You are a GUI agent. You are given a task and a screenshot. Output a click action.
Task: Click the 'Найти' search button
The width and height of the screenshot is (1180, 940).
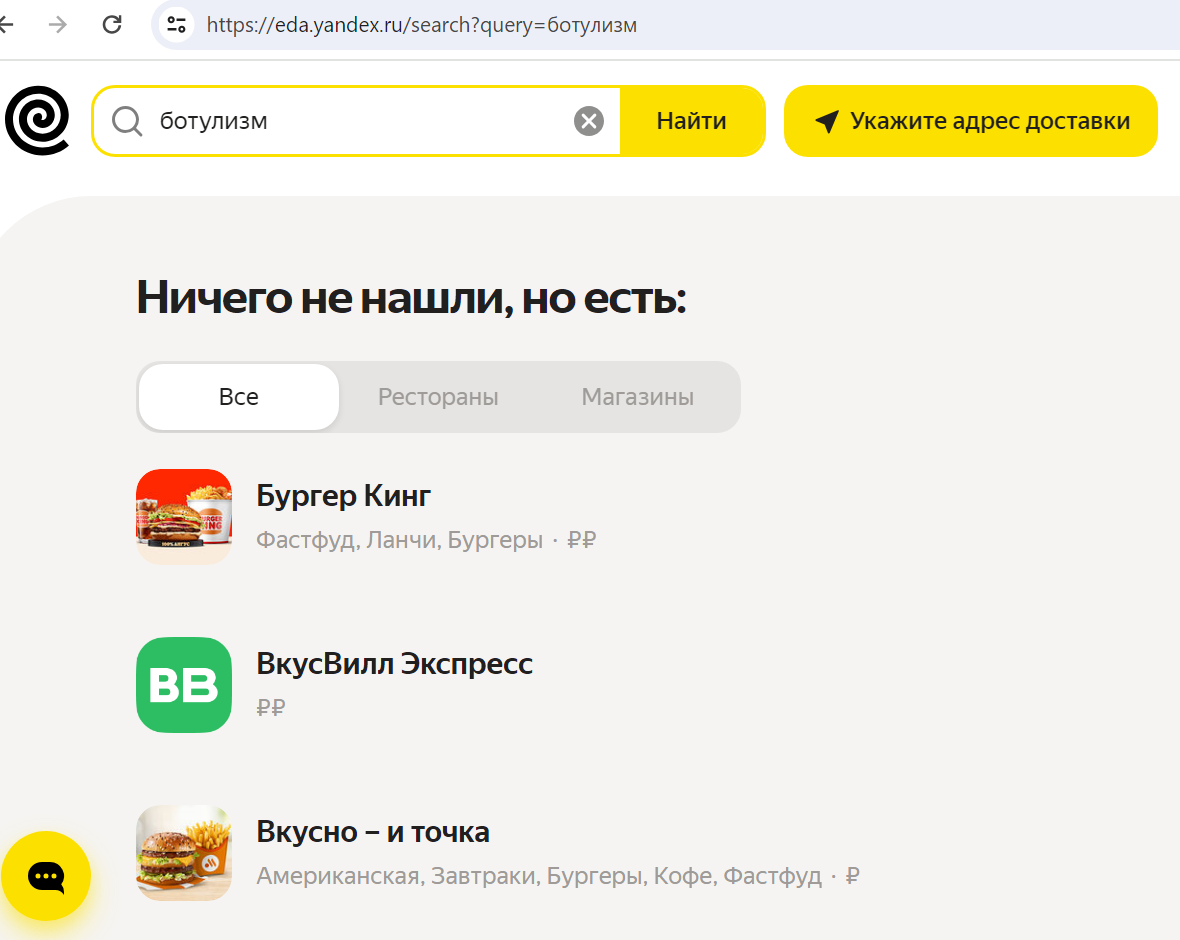coord(692,121)
